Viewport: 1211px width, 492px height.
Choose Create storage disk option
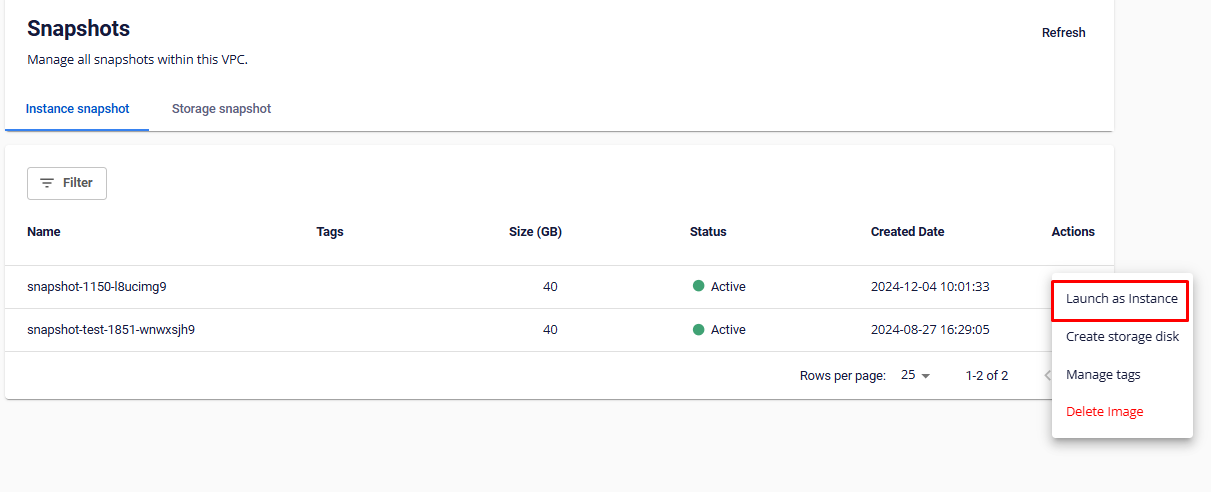pyautogui.click(x=1122, y=337)
